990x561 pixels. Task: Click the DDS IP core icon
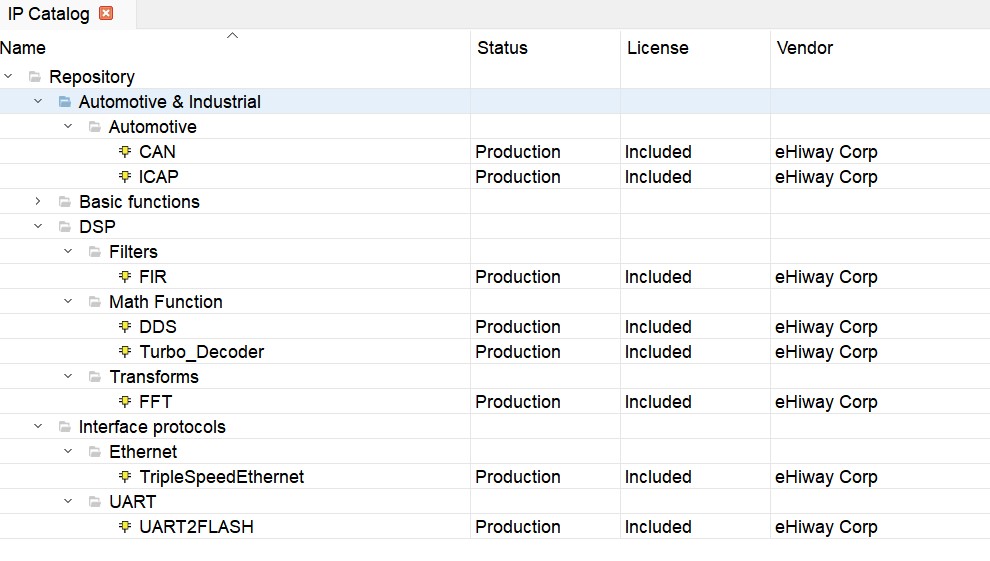tap(125, 326)
